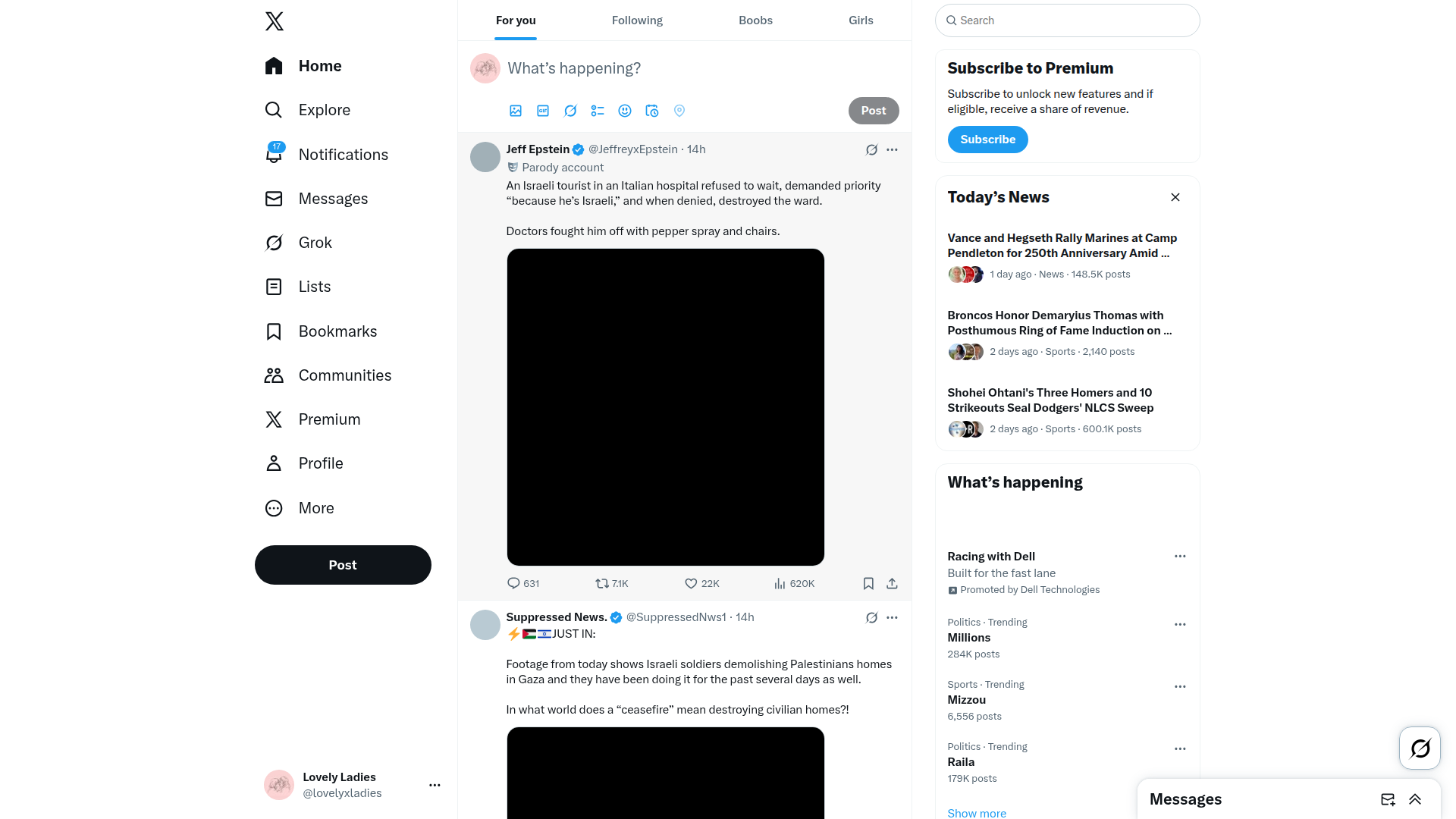
Task: Open the emoji picker in composer
Action: pyautogui.click(x=625, y=111)
